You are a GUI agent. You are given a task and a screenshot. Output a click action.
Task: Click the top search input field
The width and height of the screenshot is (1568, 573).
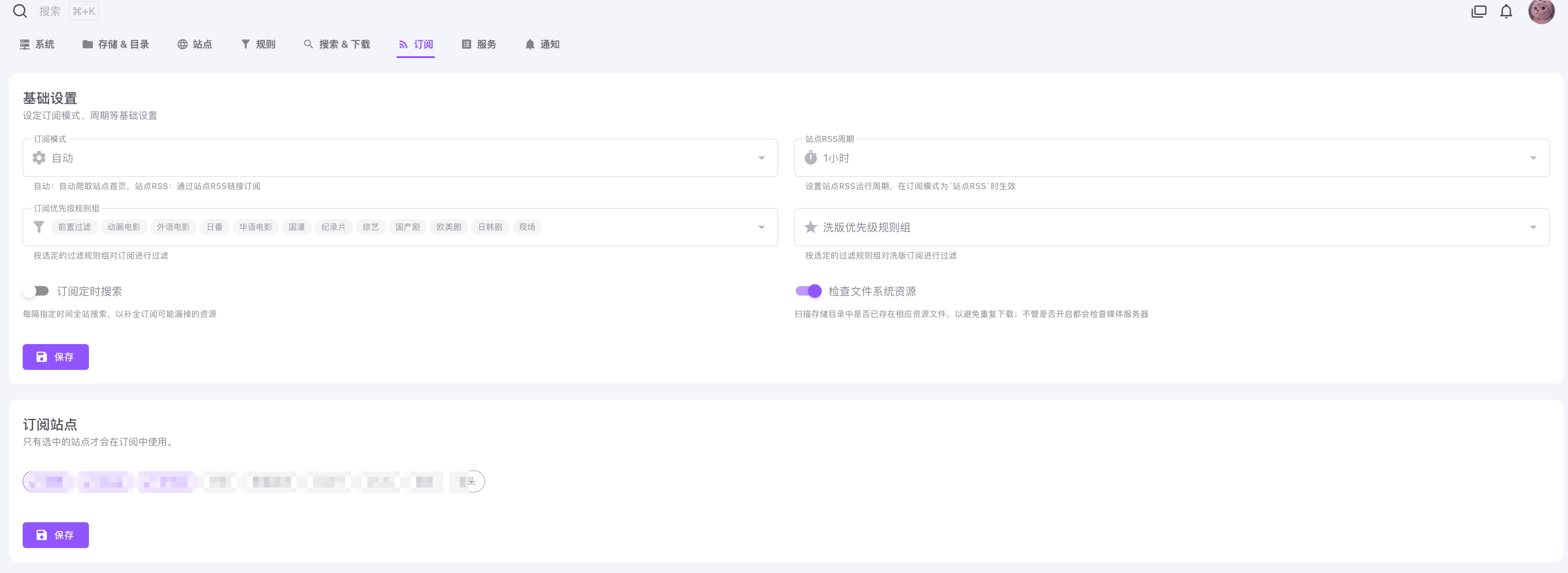[50, 11]
